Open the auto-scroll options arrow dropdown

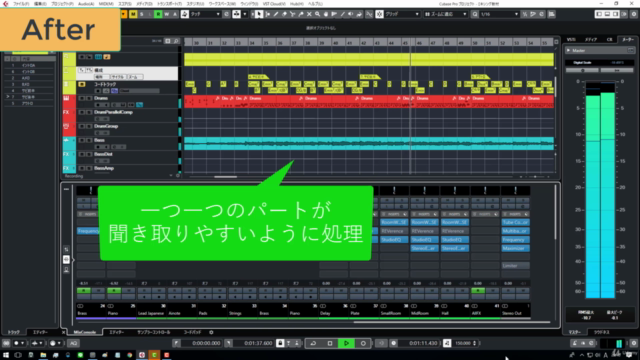245,14
